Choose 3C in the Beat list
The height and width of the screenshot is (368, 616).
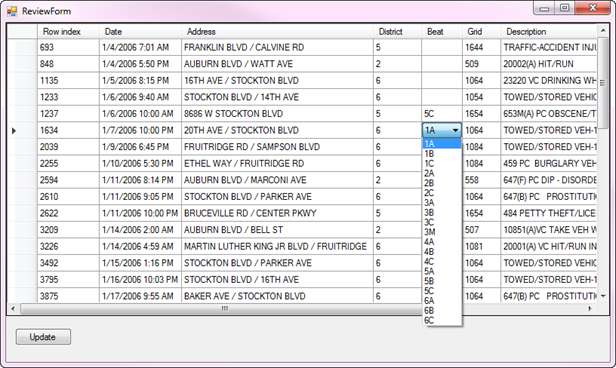click(442, 222)
